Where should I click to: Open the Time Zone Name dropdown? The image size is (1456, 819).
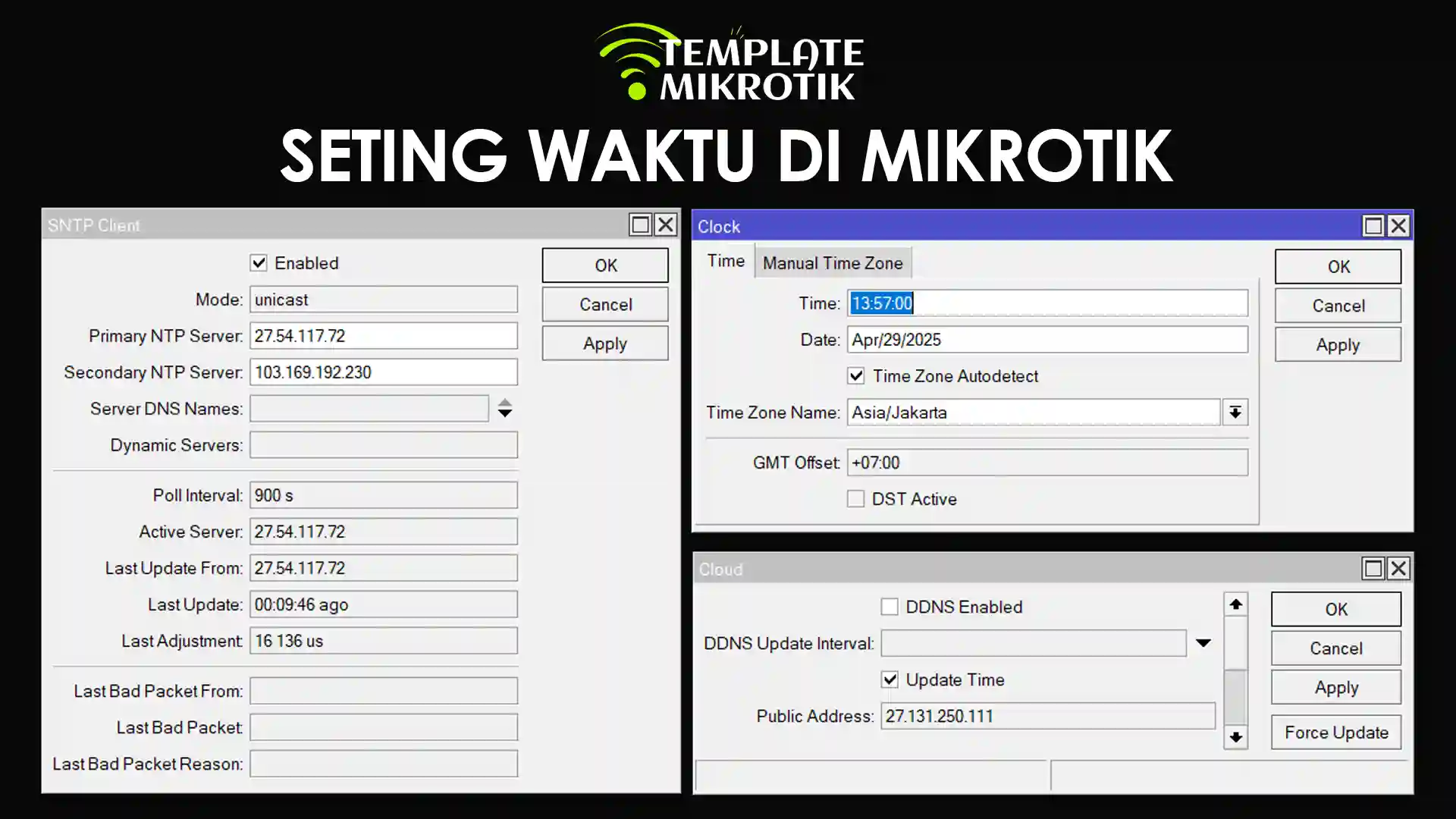[x=1235, y=413]
